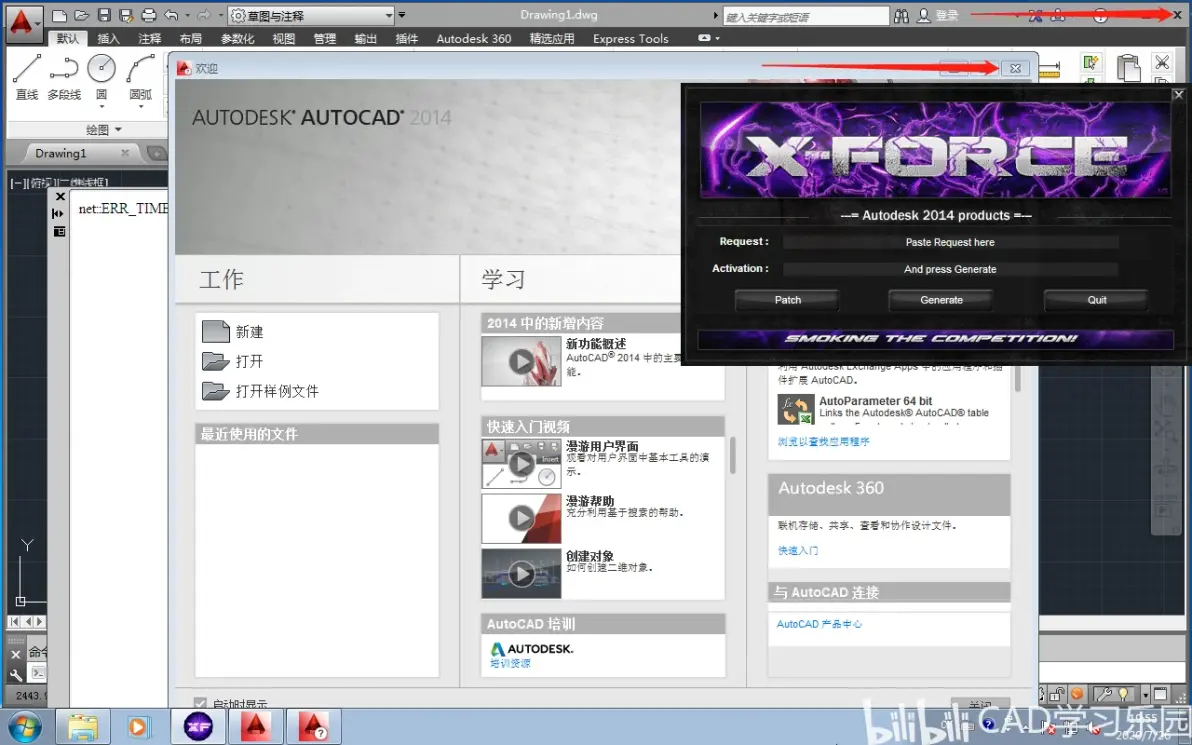This screenshot has height=745, width=1192.
Task: Click the Cut scissors icon in the ribbon
Action: pos(1162,62)
